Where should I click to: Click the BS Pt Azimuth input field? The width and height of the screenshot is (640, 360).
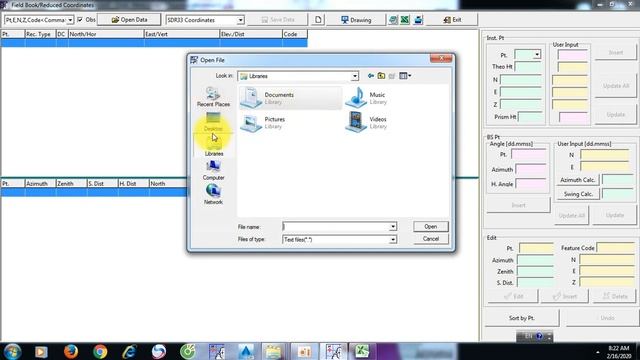click(531, 169)
